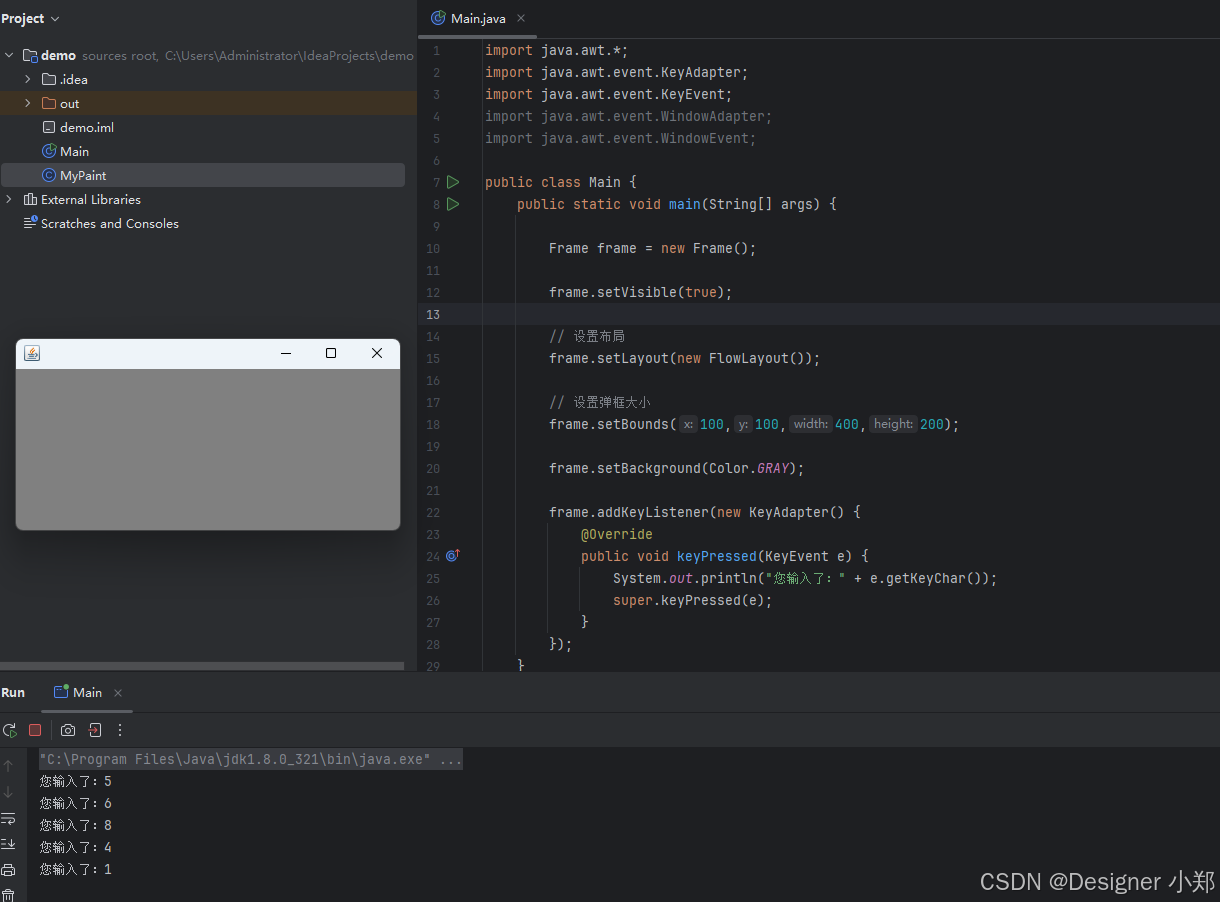Click the demo.iml file icon
The height and width of the screenshot is (902, 1220).
[49, 127]
